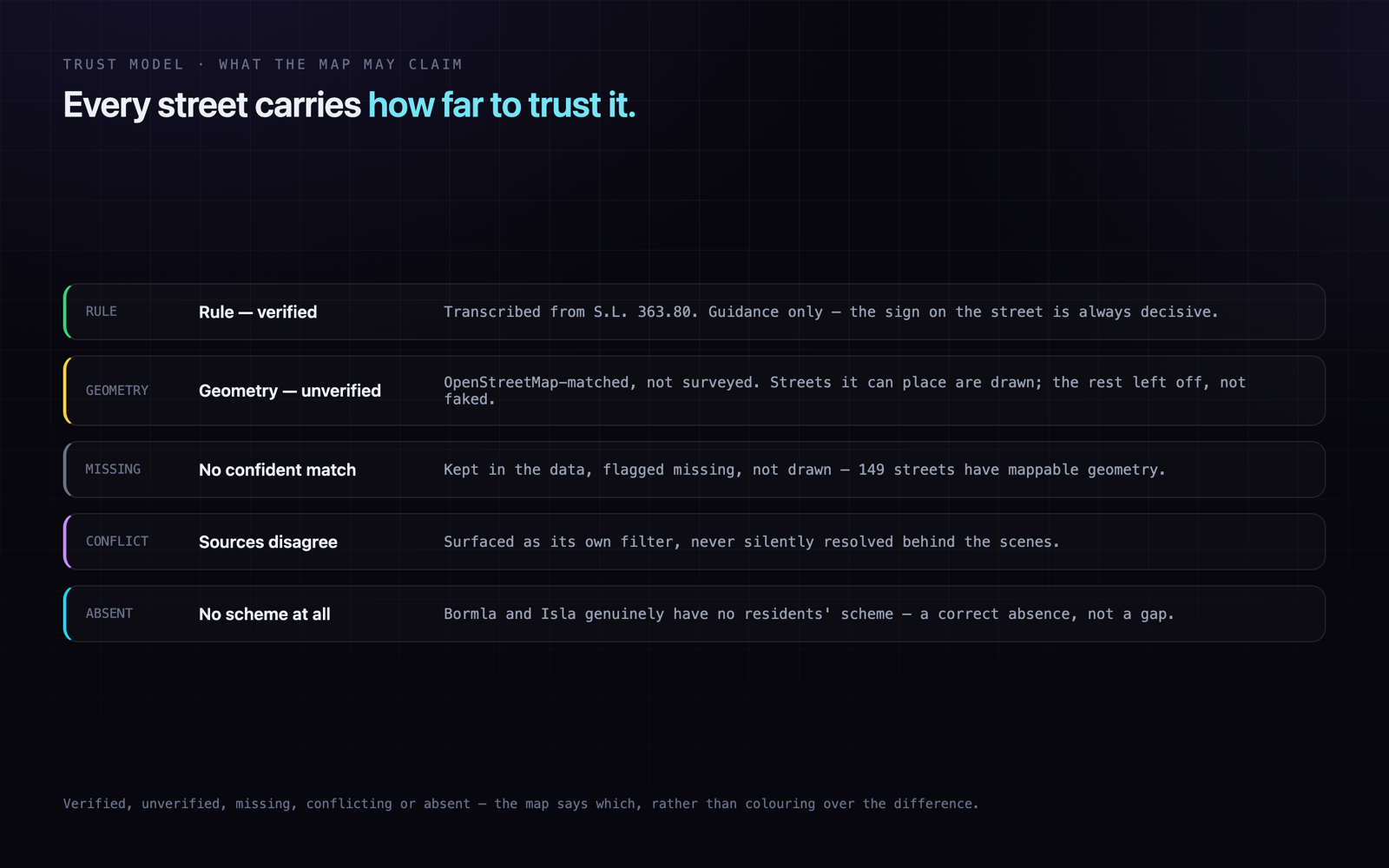
Task: Click the 'how far to trust it.' headline
Action: tap(502, 105)
